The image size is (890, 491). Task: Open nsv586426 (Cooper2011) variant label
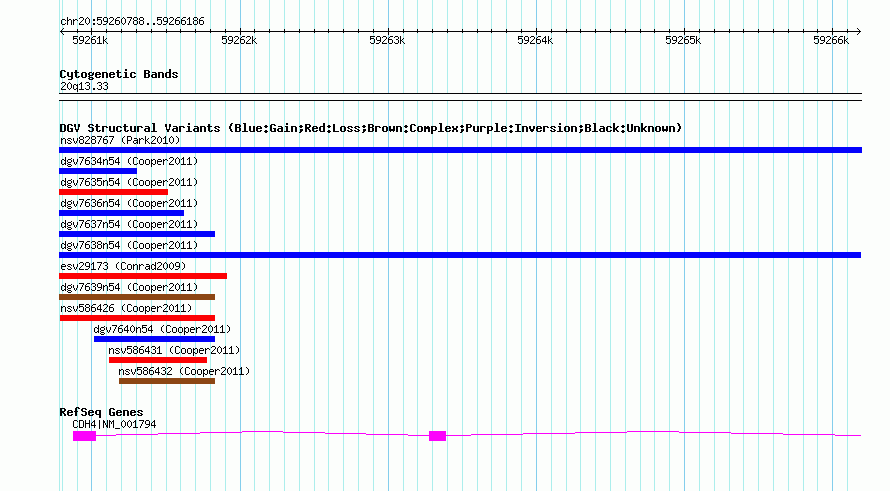126,308
